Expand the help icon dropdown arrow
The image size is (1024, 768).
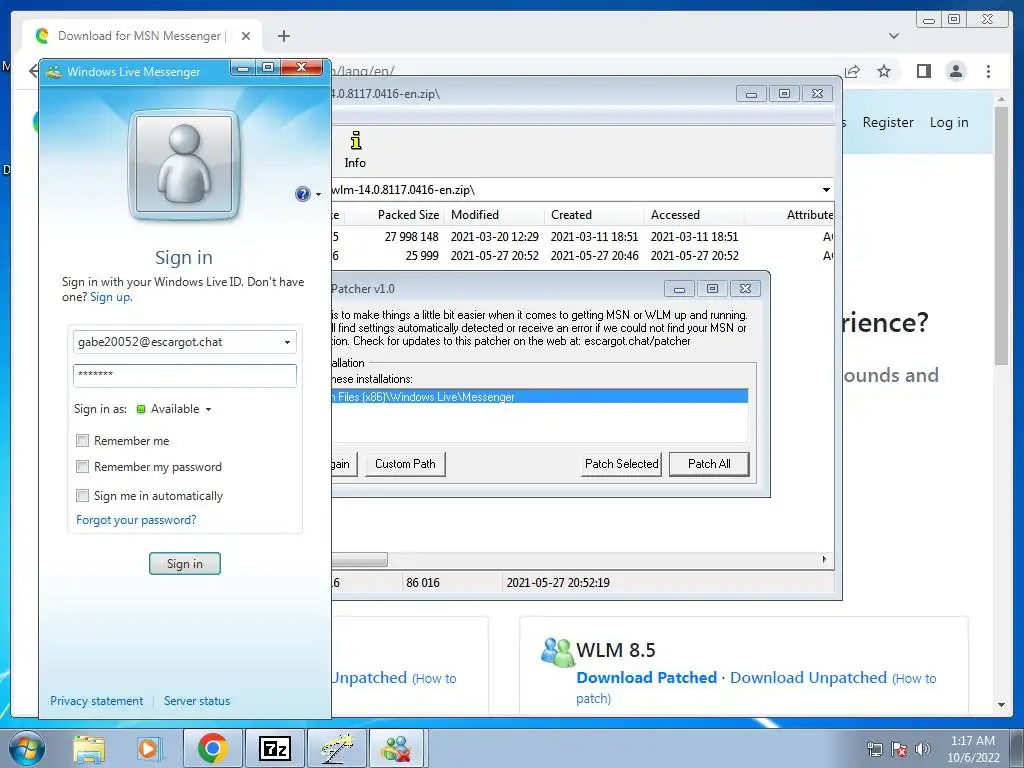click(318, 194)
